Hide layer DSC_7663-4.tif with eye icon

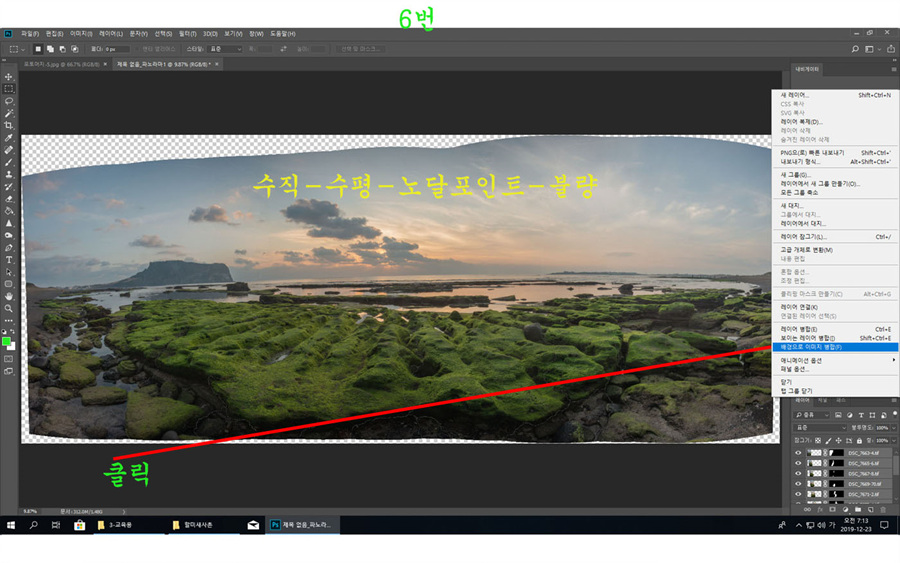pyautogui.click(x=798, y=453)
